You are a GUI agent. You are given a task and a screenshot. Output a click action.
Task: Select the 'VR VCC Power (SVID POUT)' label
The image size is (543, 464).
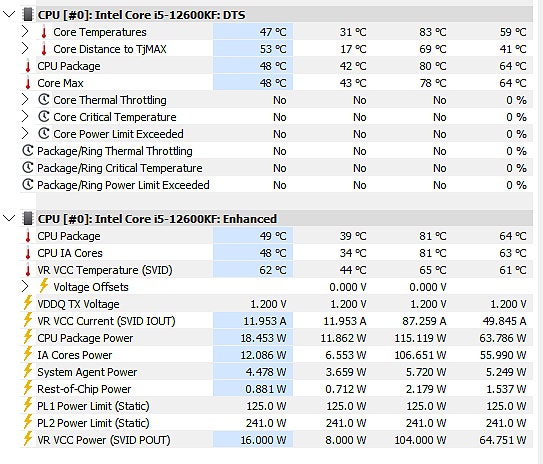(x=104, y=440)
